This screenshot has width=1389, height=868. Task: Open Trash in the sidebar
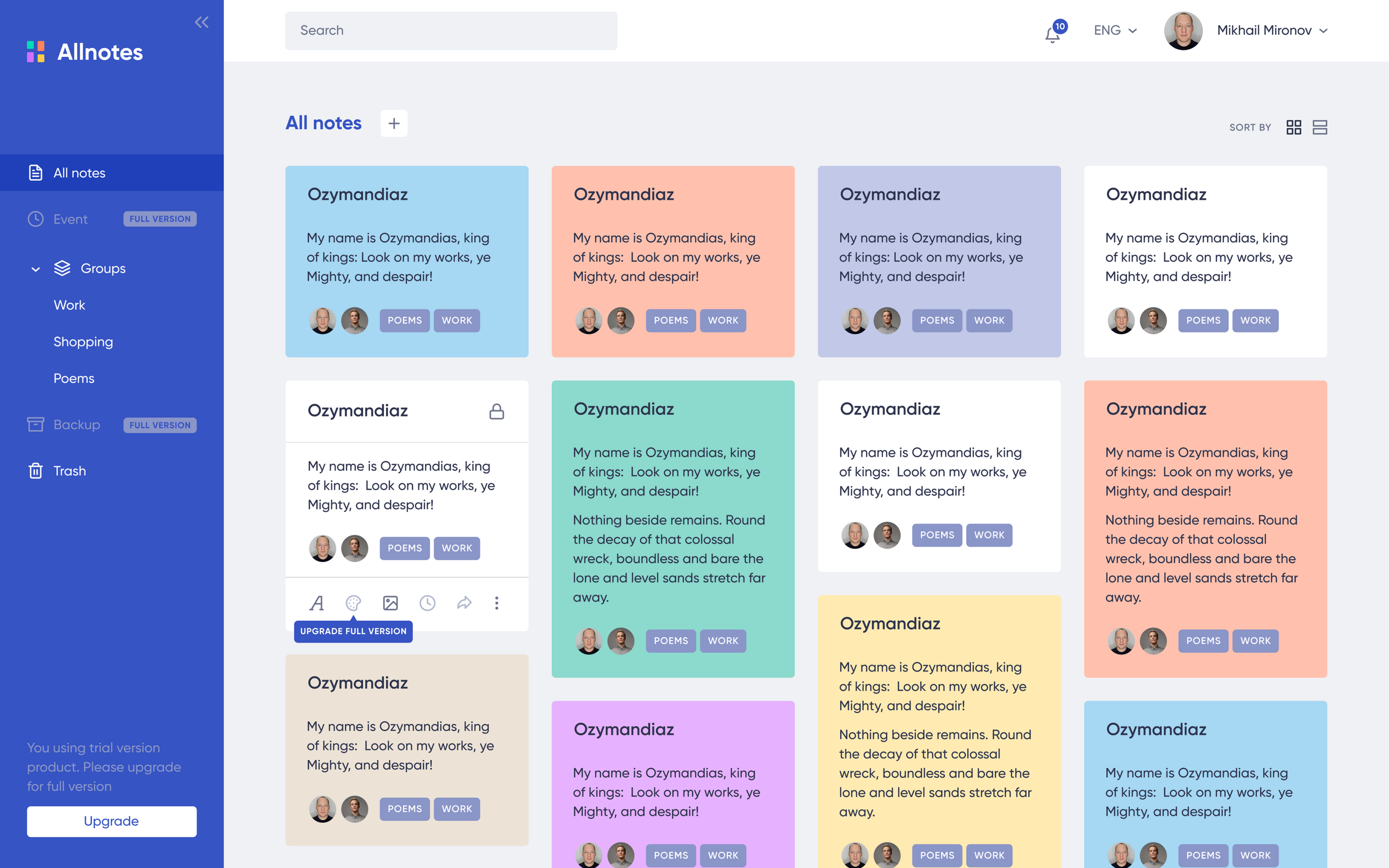point(69,471)
